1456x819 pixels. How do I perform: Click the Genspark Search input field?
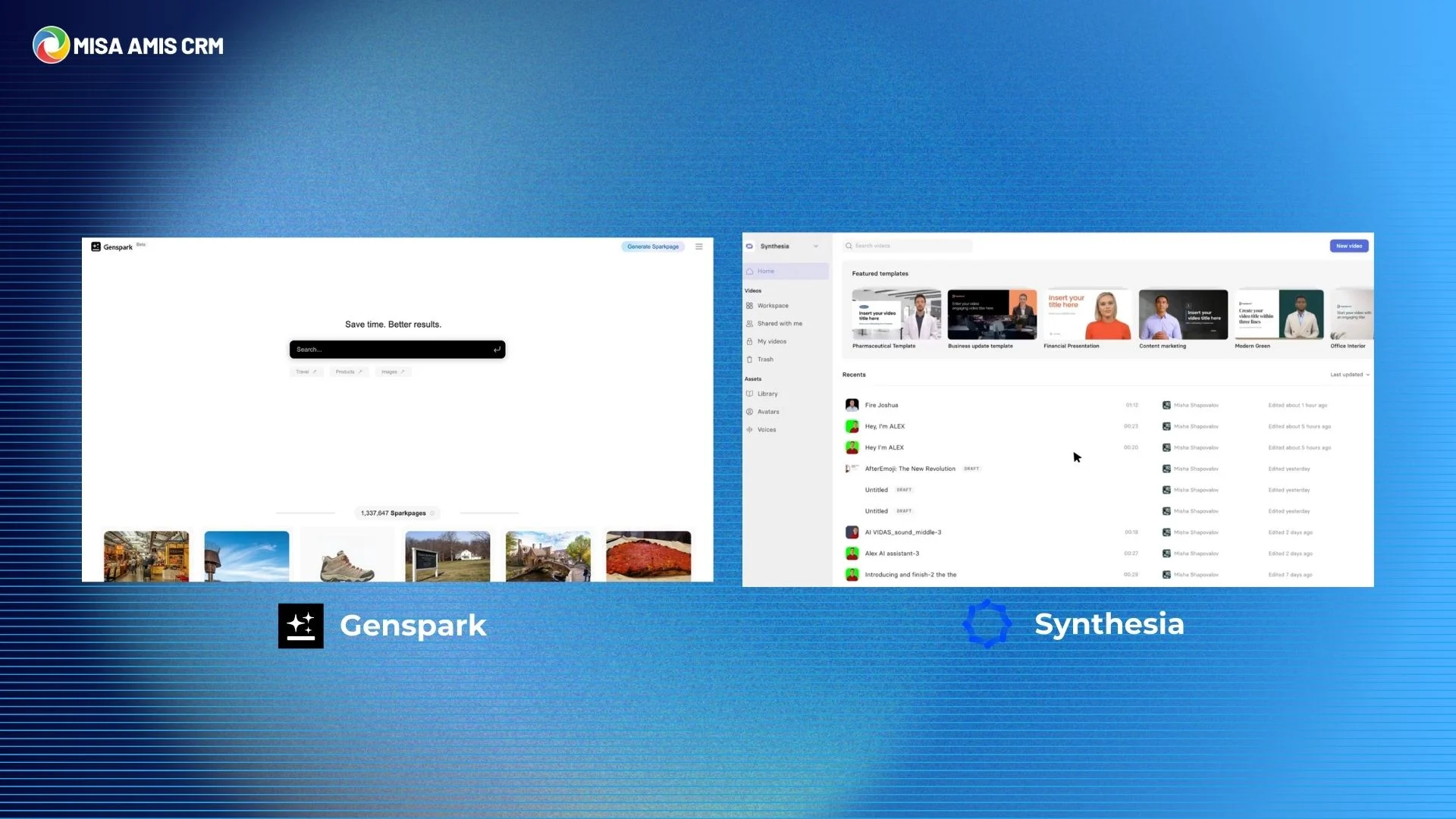tap(397, 350)
